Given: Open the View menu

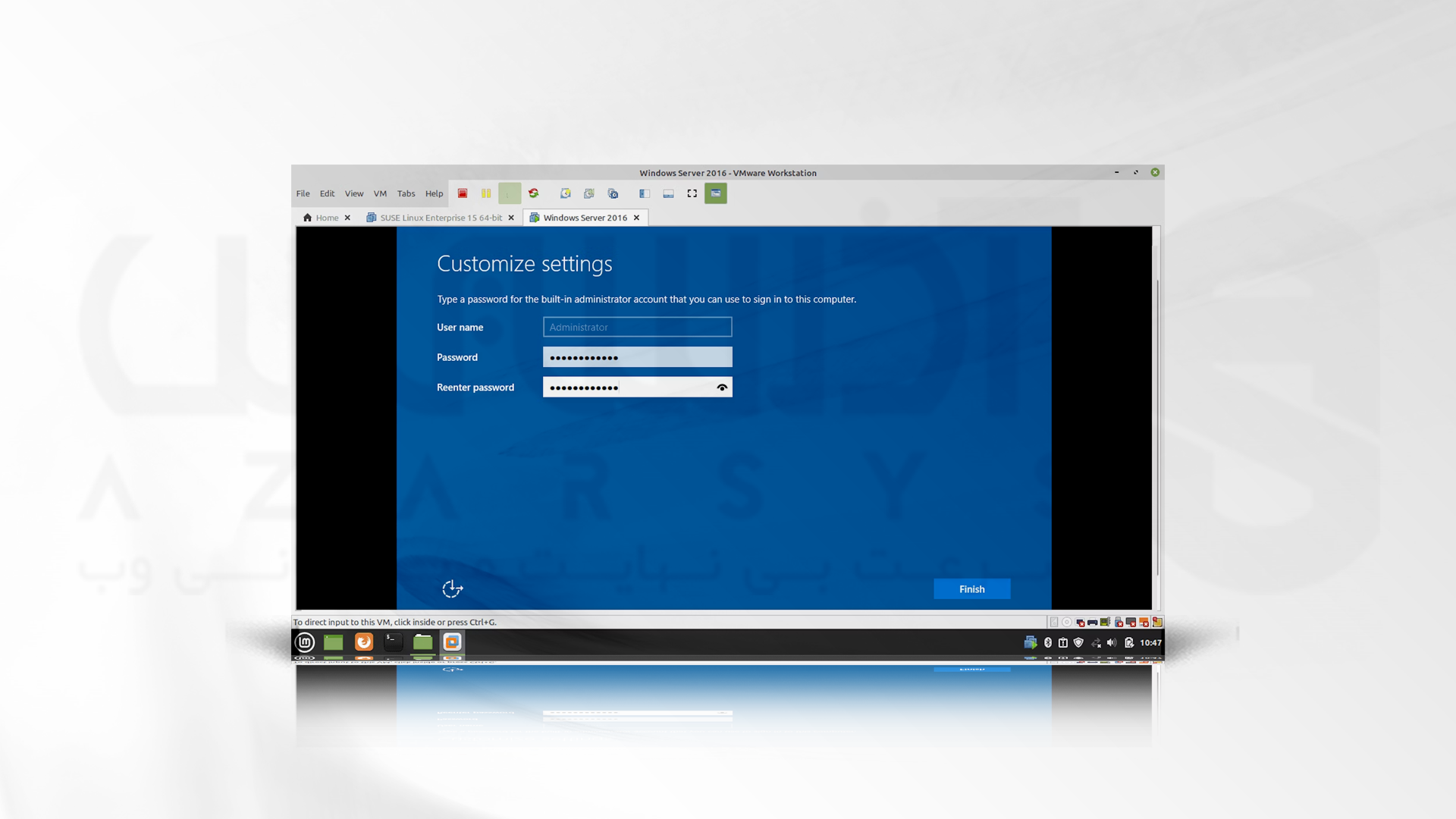Looking at the screenshot, I should 354,193.
